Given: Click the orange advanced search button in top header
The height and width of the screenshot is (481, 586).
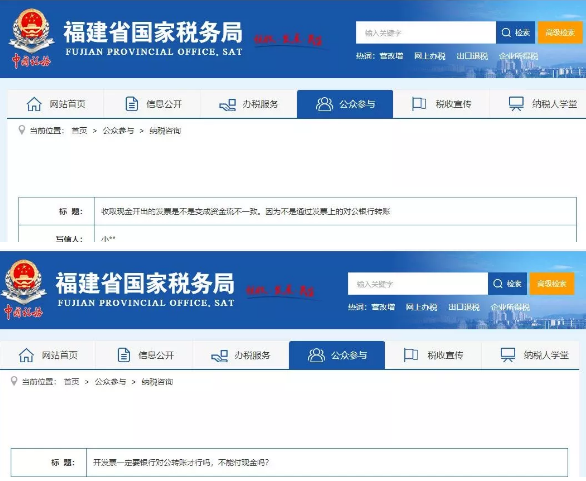Looking at the screenshot, I should tap(560, 33).
